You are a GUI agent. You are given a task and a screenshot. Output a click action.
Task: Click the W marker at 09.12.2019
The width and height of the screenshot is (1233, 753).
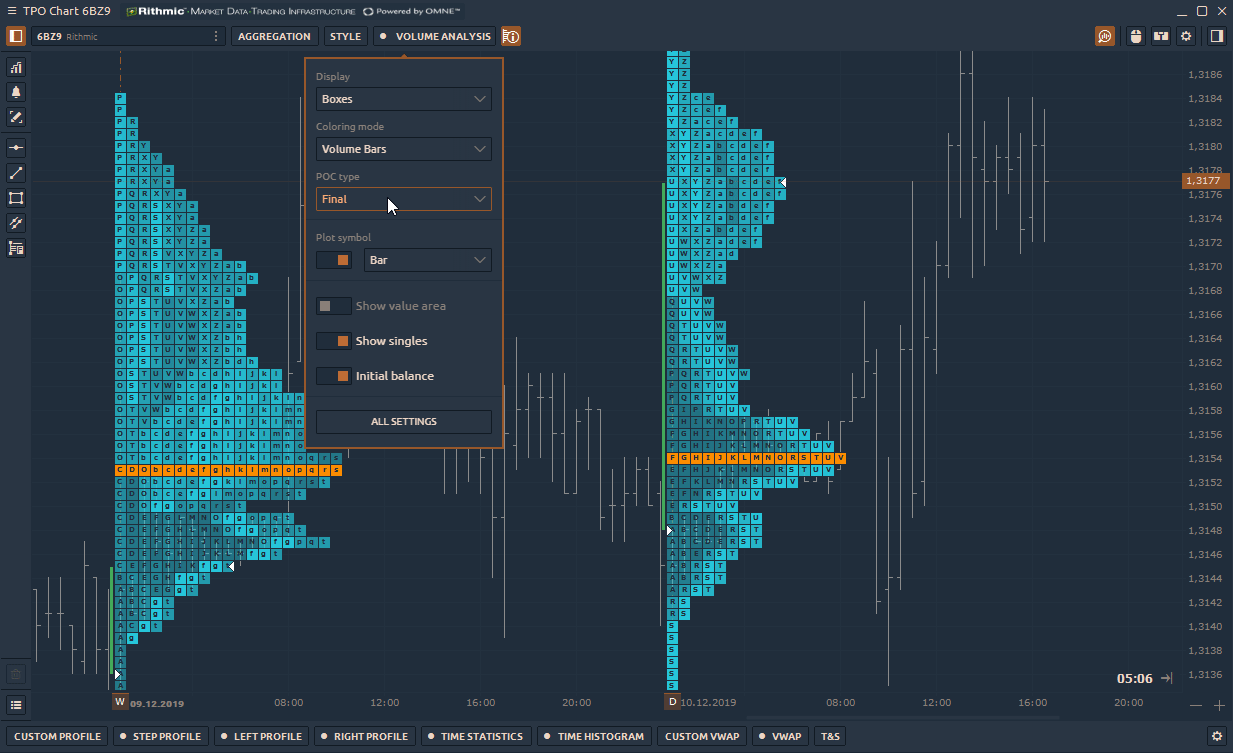point(120,703)
